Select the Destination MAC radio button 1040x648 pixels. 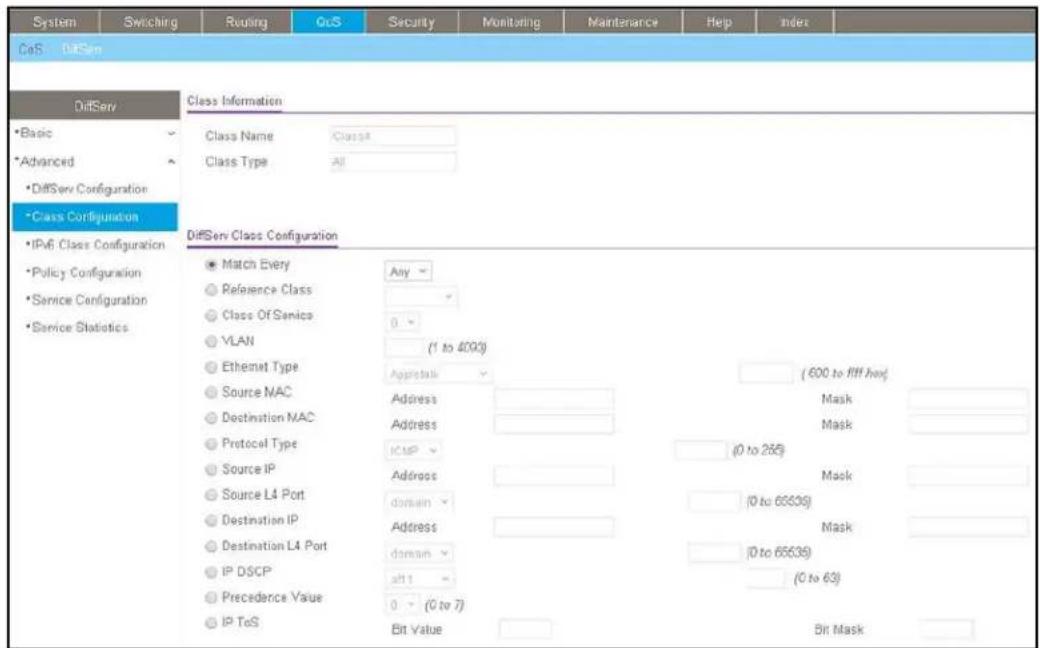[x=211, y=419]
